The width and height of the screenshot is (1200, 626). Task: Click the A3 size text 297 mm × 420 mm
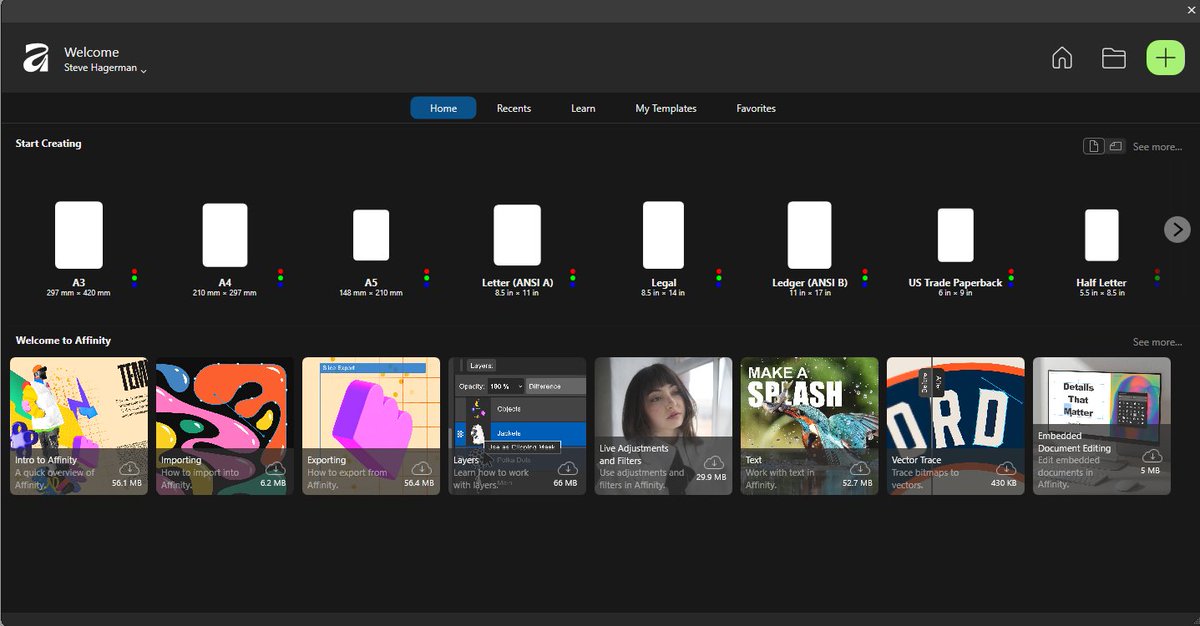(x=79, y=293)
